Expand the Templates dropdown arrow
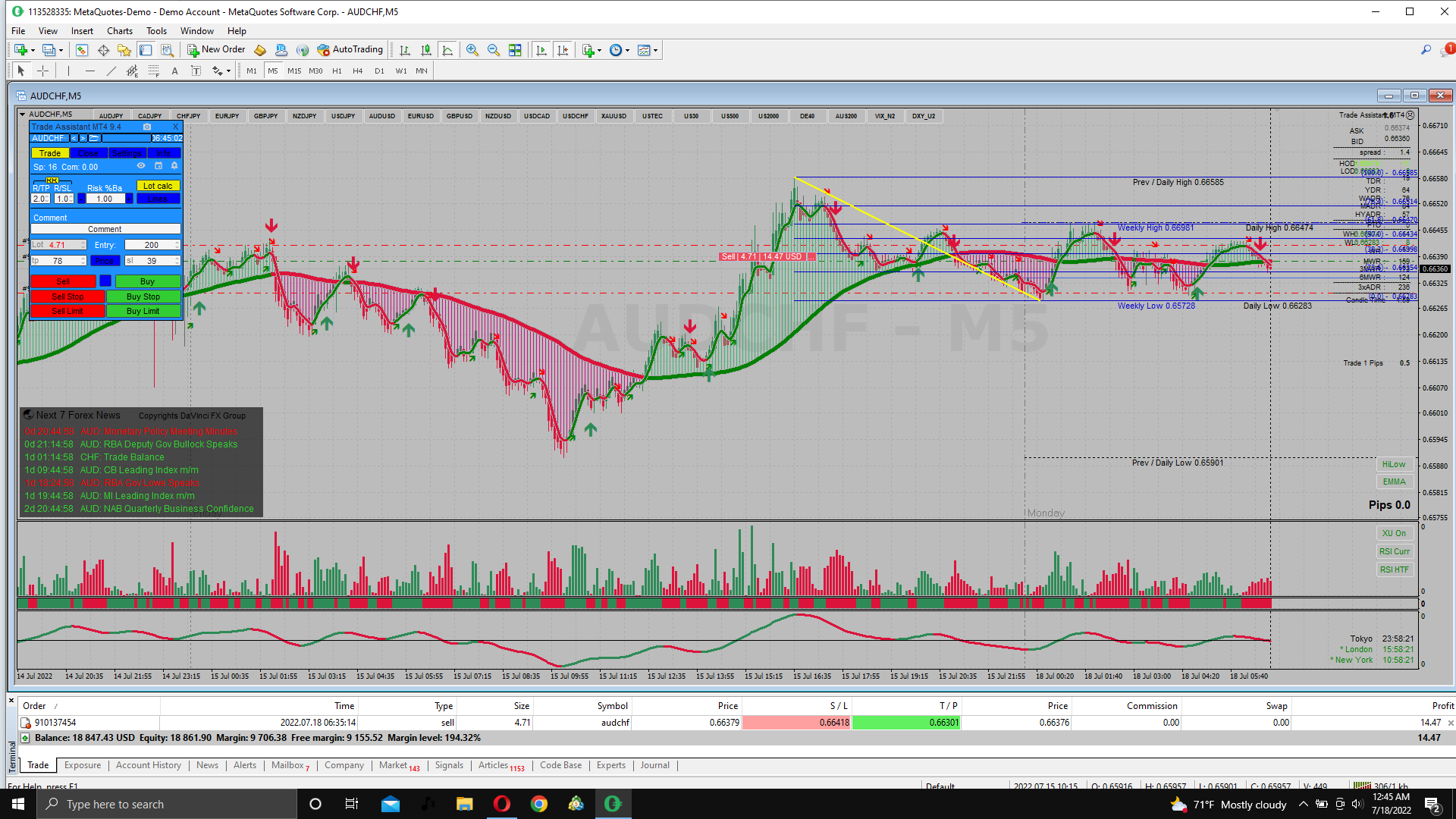 point(656,51)
